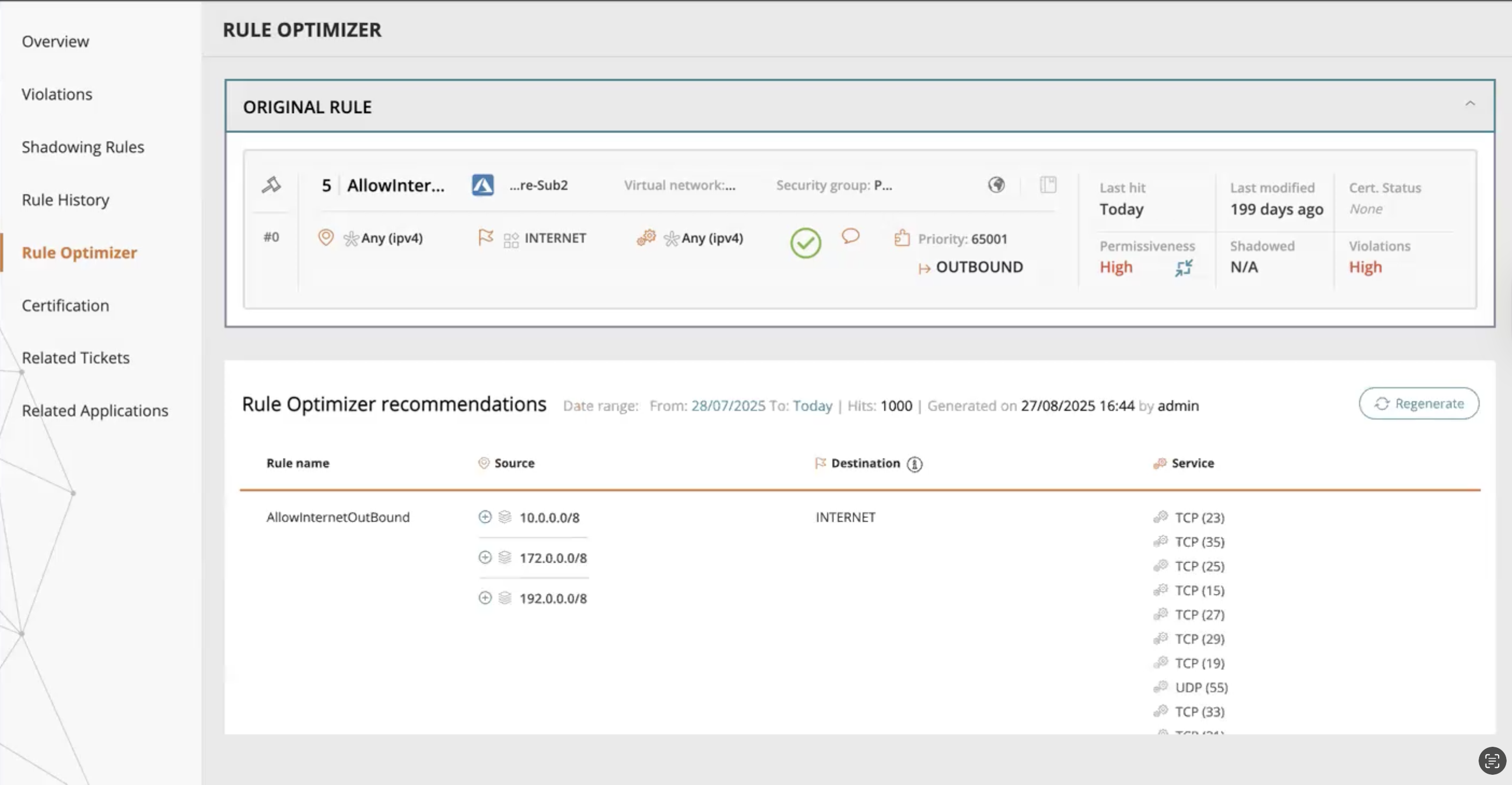
Task: Click the To date Today link
Action: [x=812, y=406]
